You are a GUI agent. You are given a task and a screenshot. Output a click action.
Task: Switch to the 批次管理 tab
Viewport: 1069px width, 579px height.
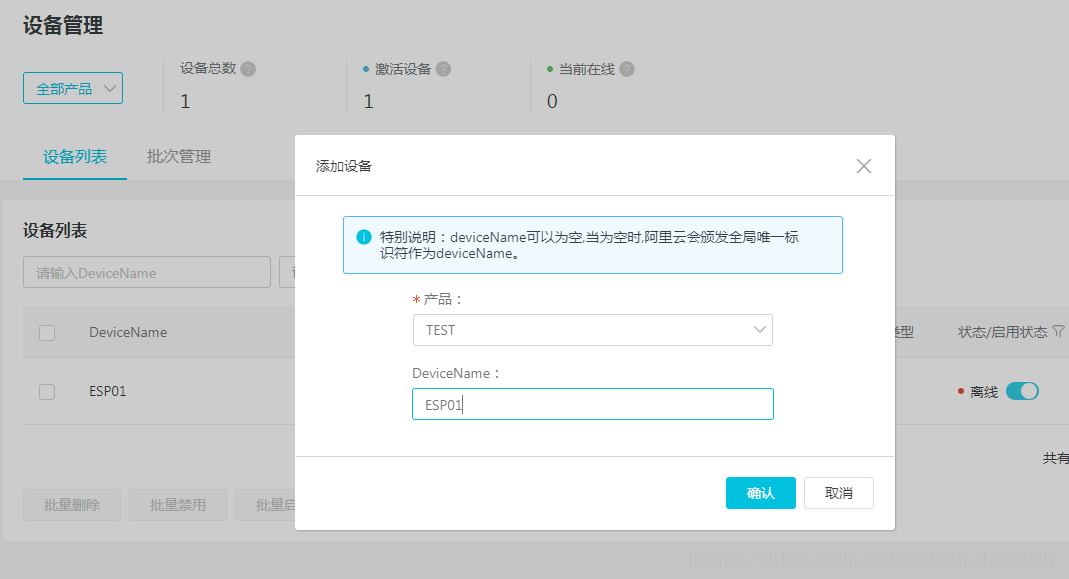click(178, 156)
